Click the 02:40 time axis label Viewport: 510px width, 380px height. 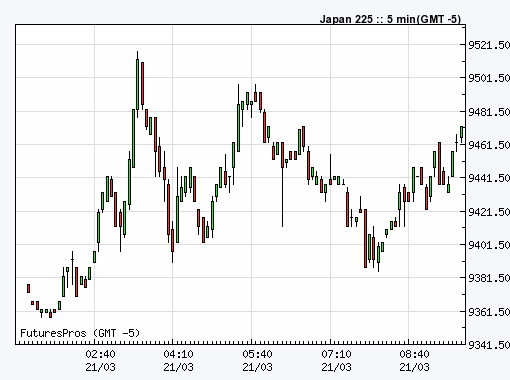pos(100,354)
